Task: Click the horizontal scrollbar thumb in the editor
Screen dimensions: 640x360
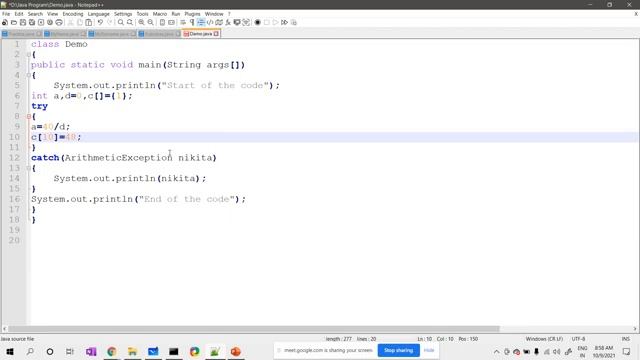Action: click(x=253, y=329)
